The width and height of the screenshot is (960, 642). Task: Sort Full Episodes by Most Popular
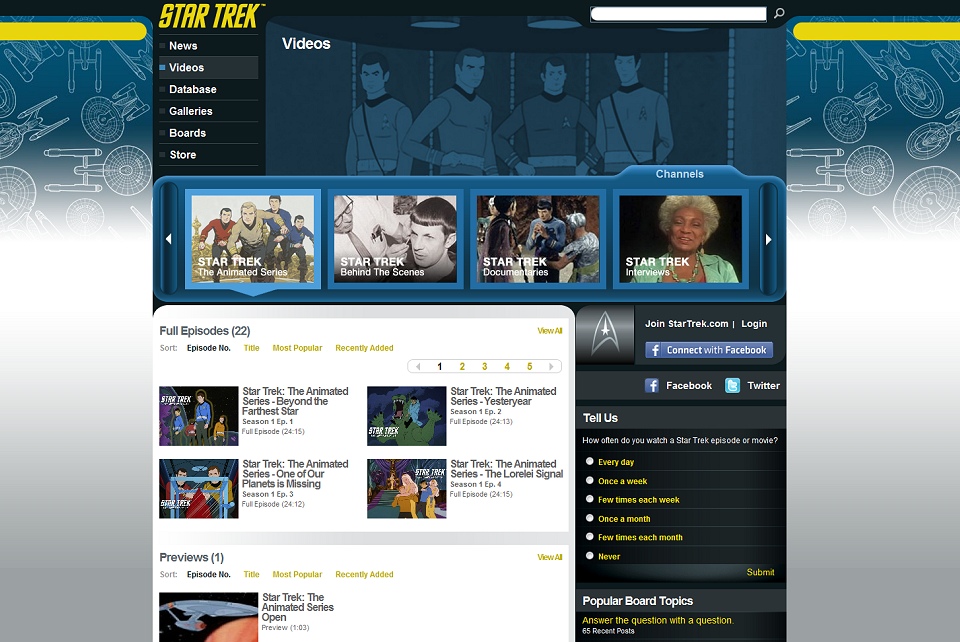coord(297,348)
